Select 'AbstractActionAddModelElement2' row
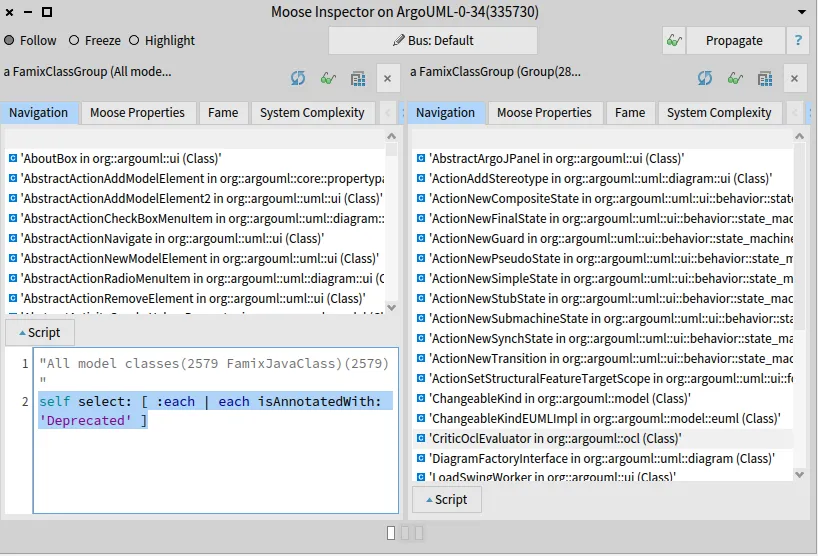Viewport: 818px width, 556px height. (196, 199)
